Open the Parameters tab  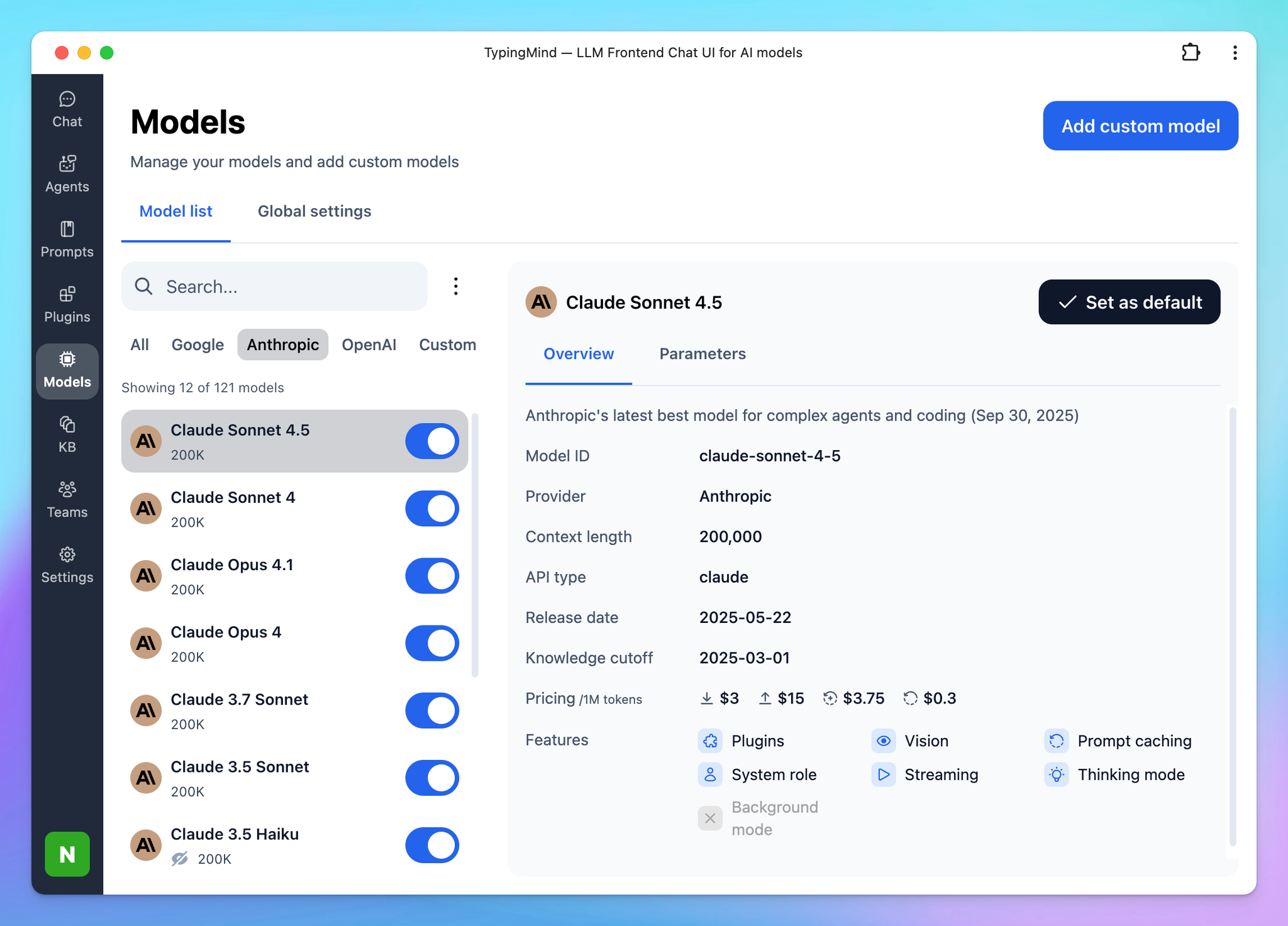702,354
